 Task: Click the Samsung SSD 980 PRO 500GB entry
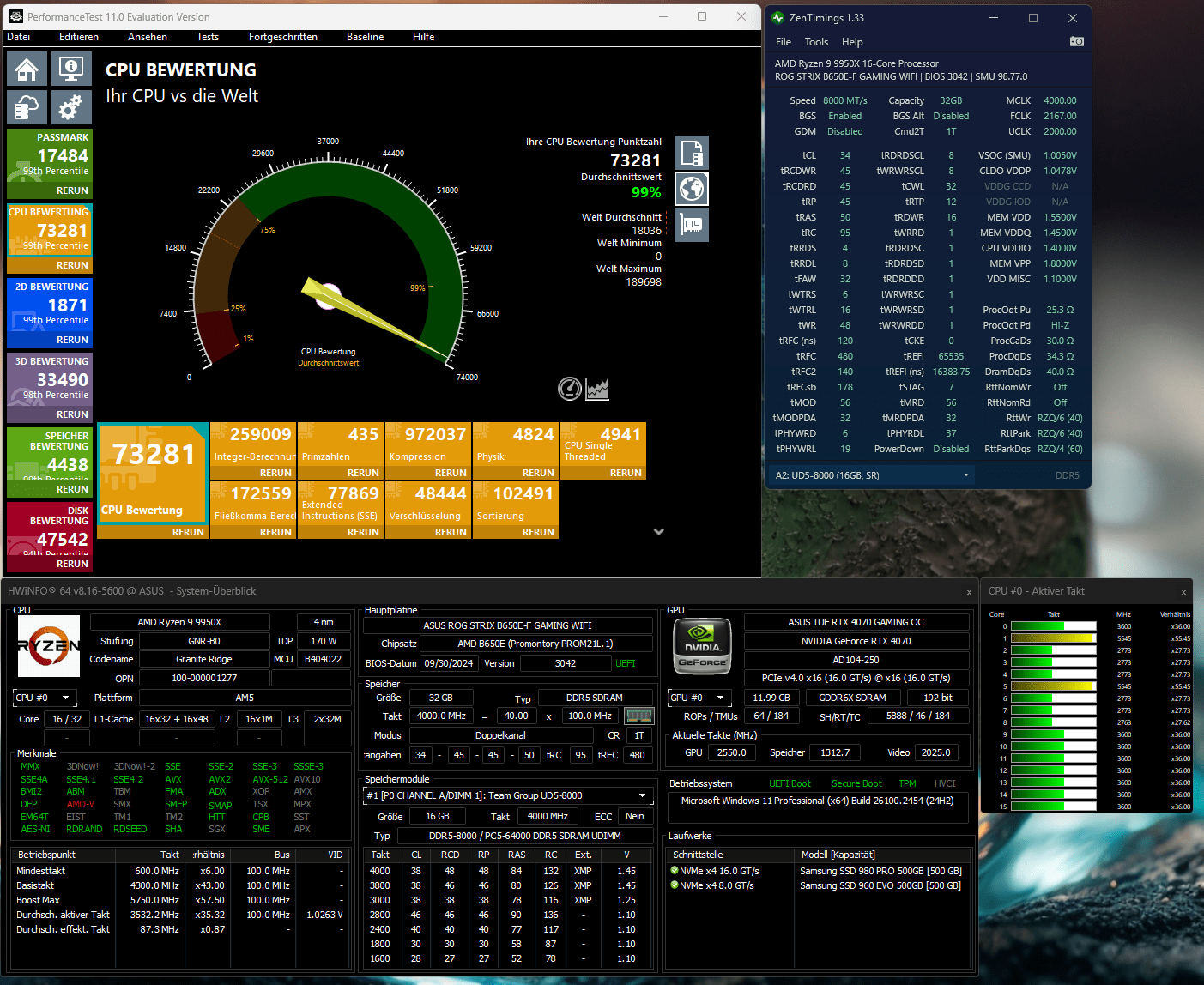point(880,871)
